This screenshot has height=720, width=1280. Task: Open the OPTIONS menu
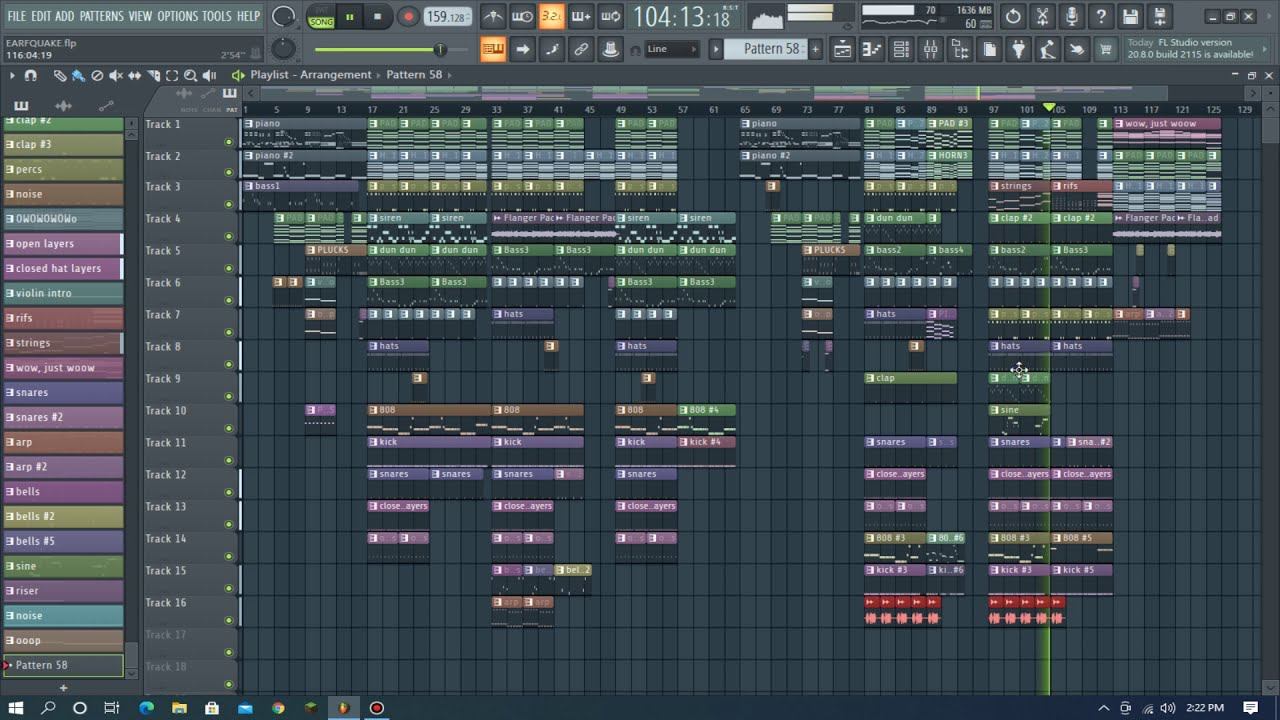click(177, 16)
